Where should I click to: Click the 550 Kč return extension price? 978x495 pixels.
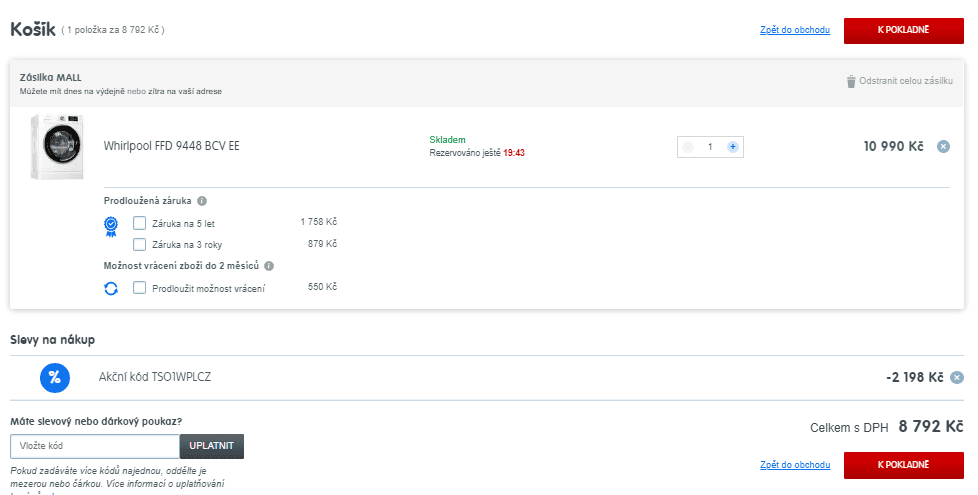point(322,287)
